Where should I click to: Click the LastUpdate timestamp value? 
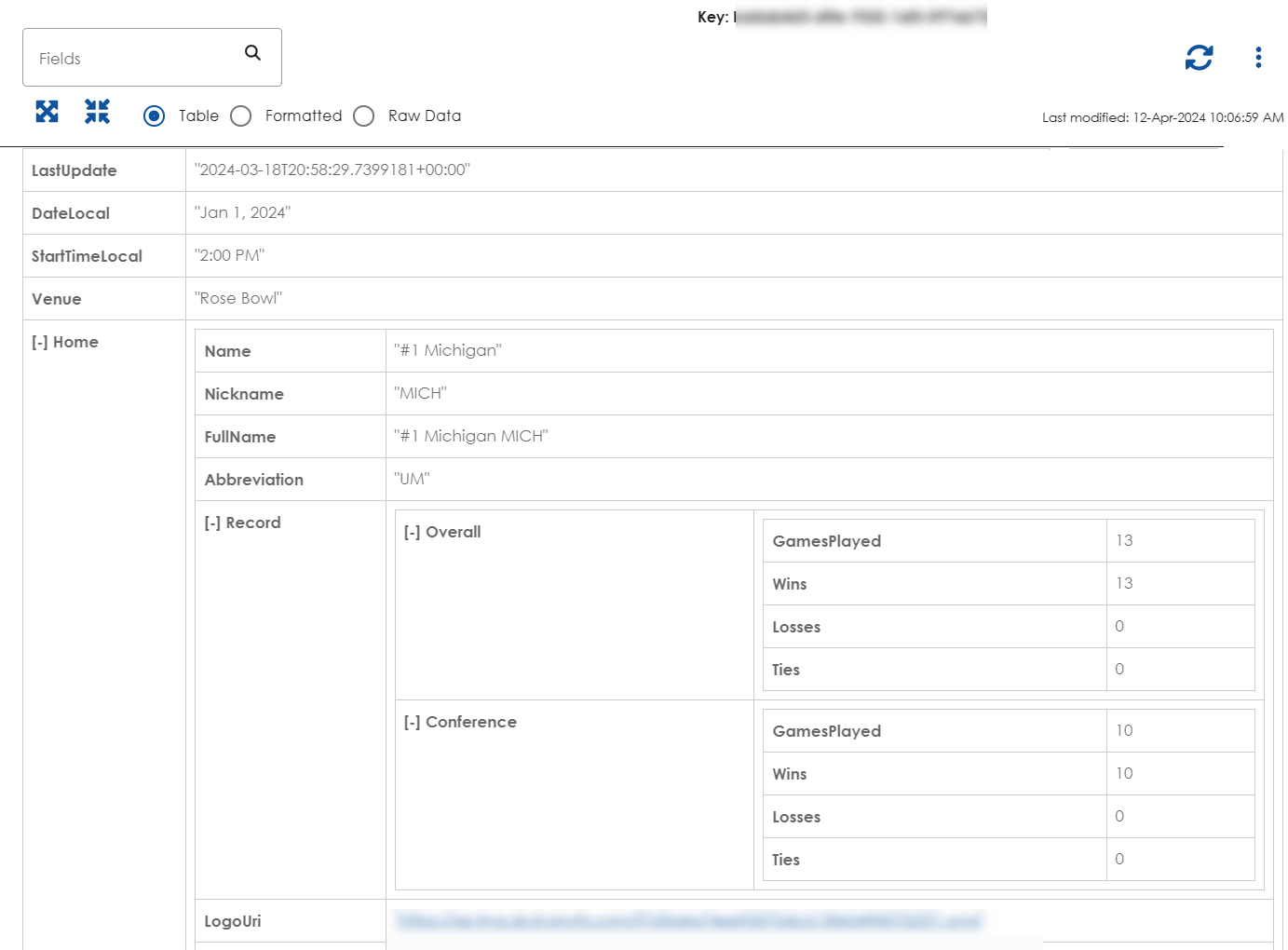(x=332, y=170)
